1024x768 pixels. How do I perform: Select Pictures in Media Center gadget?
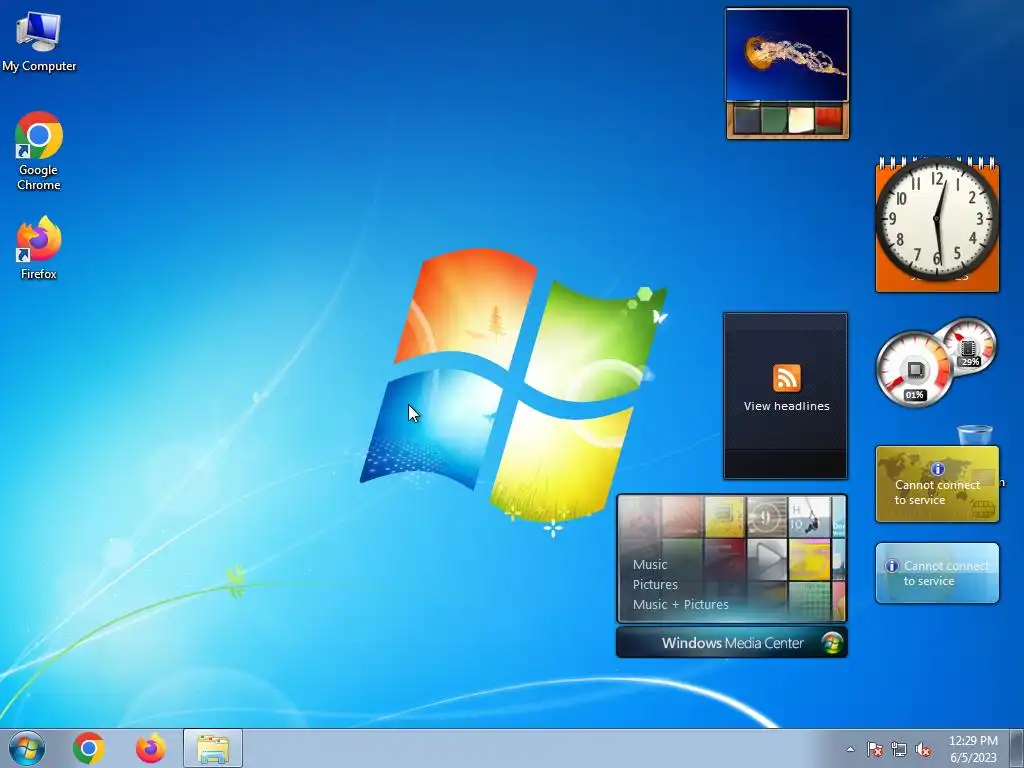(655, 584)
